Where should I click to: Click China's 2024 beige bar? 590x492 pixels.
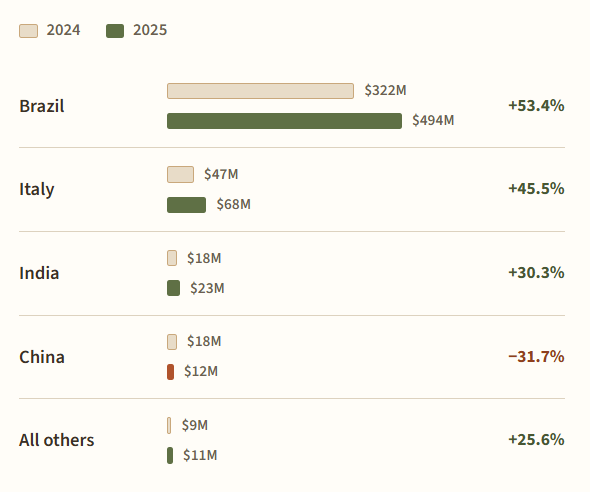172,342
